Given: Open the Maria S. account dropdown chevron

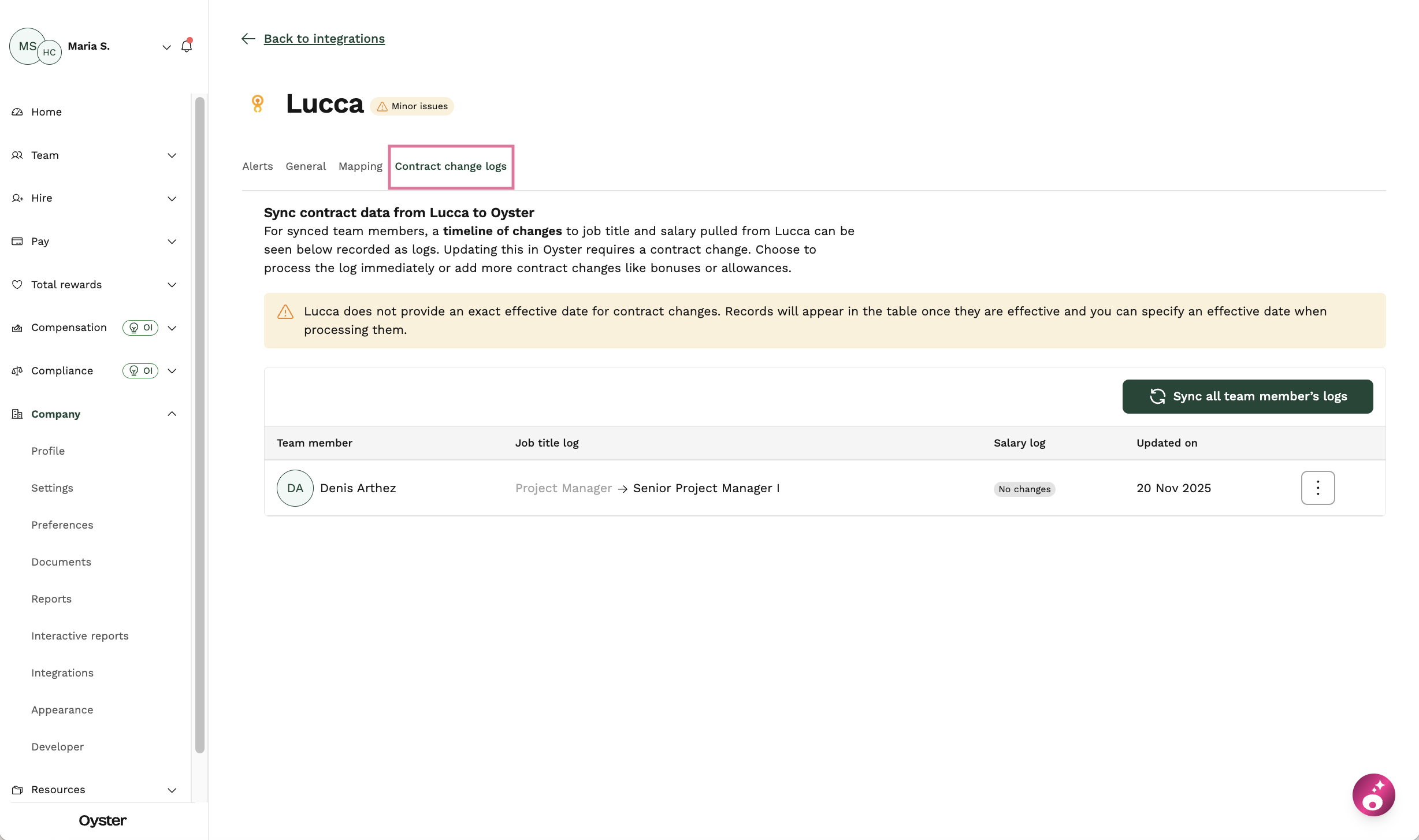Looking at the screenshot, I should coord(166,47).
